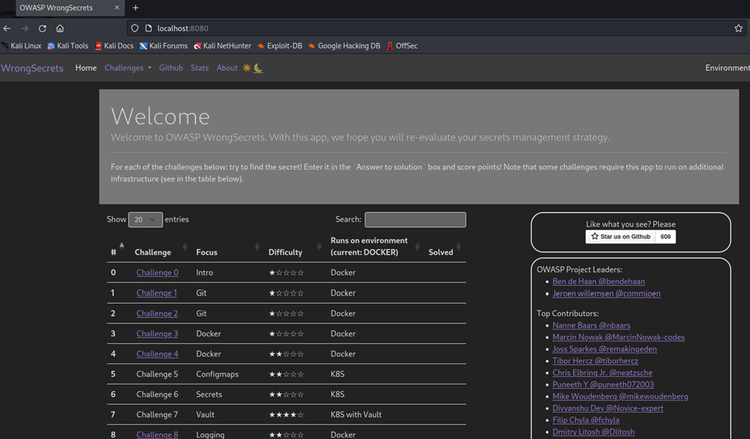The width and height of the screenshot is (750, 439).
Task: Bookmark this page with the star icon
Action: tap(739, 28)
